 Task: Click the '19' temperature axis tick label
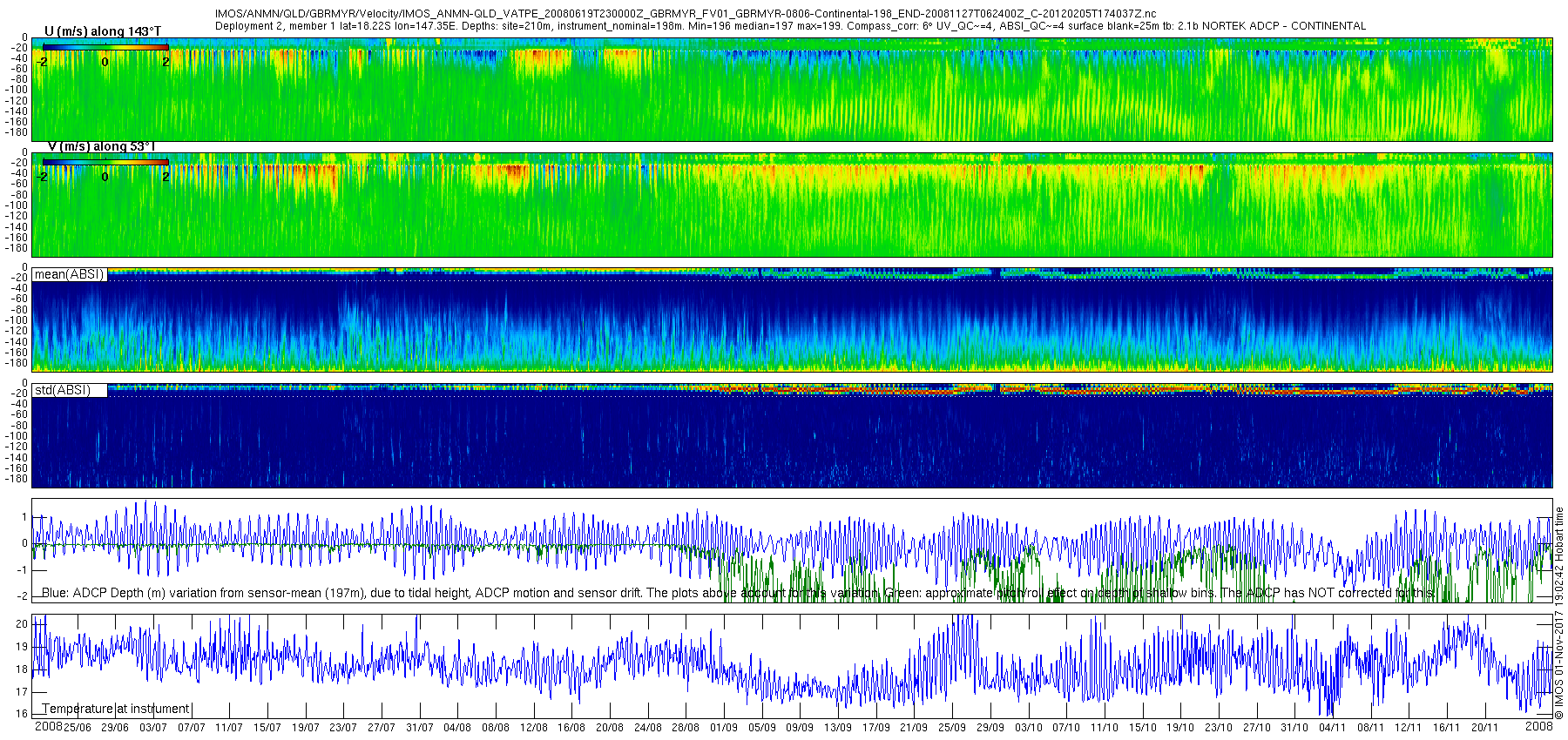pyautogui.click(x=22, y=647)
